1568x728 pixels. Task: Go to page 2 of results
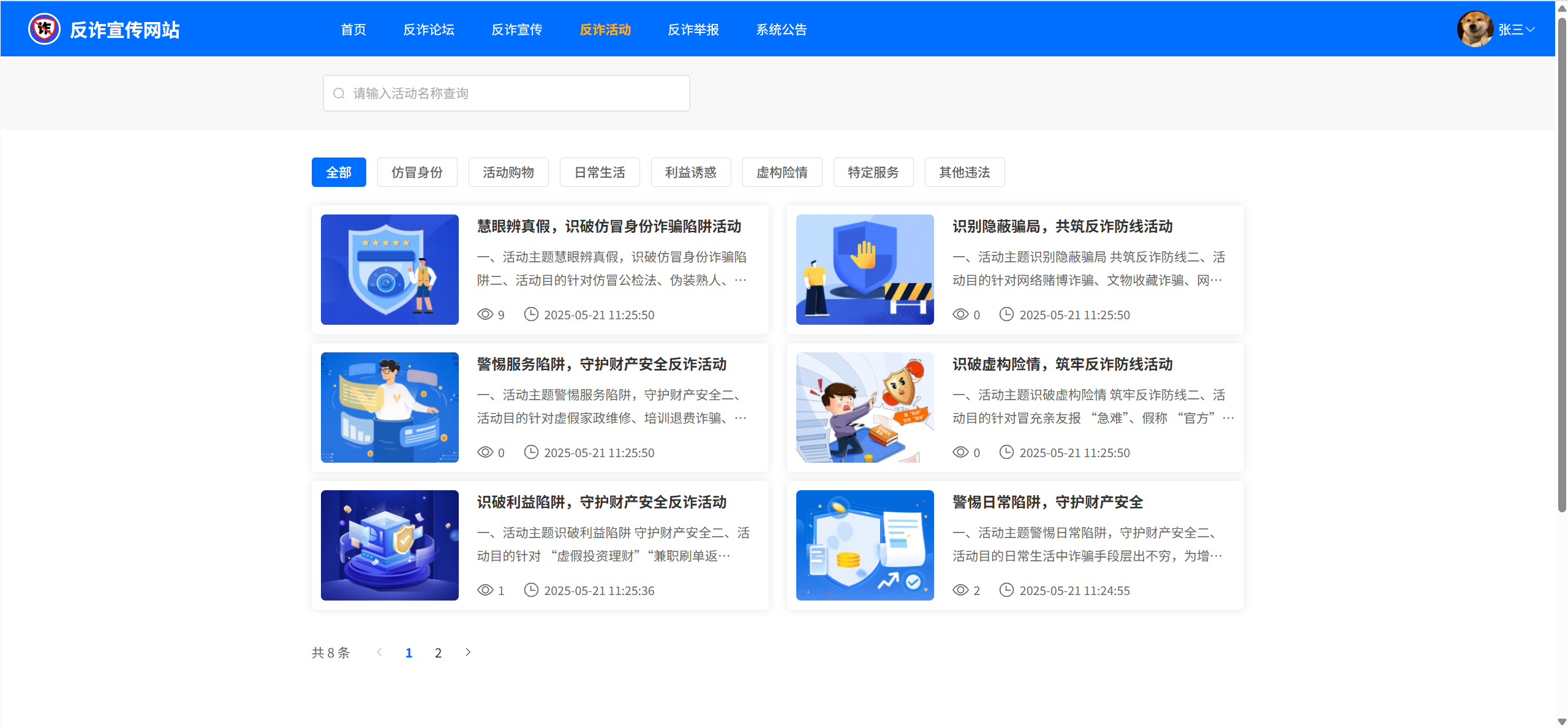pyautogui.click(x=438, y=653)
